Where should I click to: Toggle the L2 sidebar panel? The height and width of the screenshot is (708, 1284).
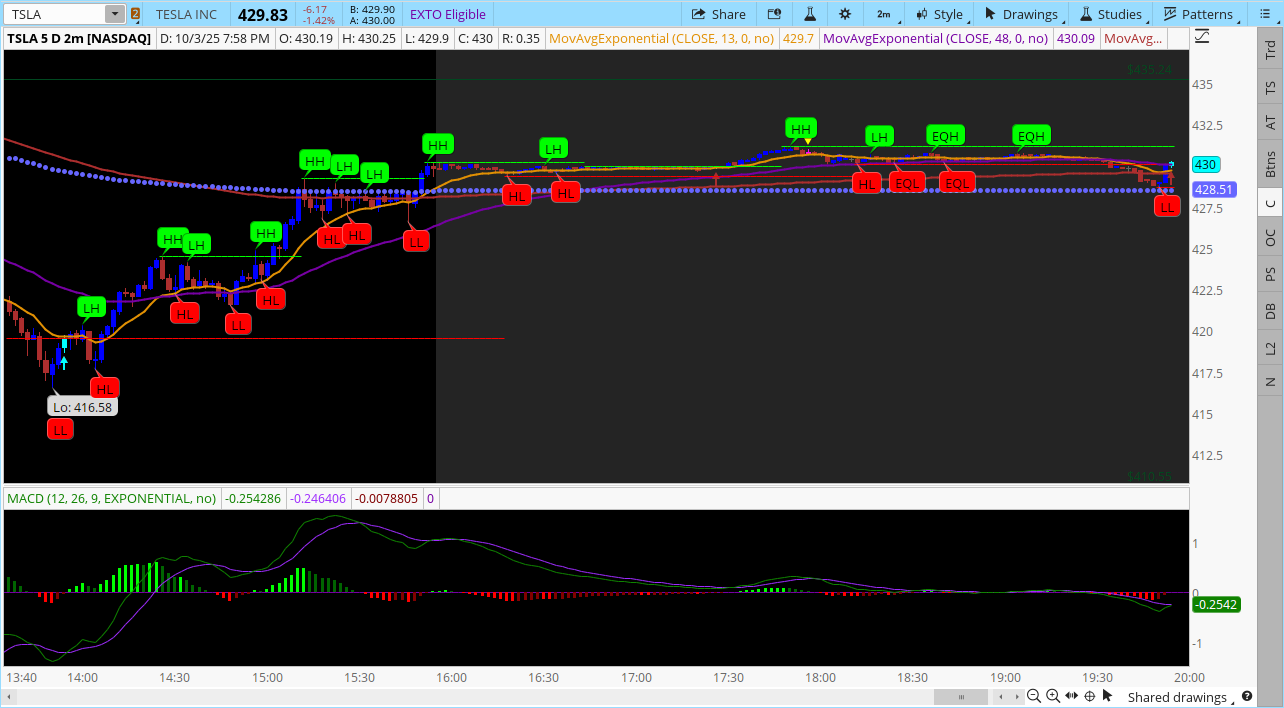tap(1270, 348)
